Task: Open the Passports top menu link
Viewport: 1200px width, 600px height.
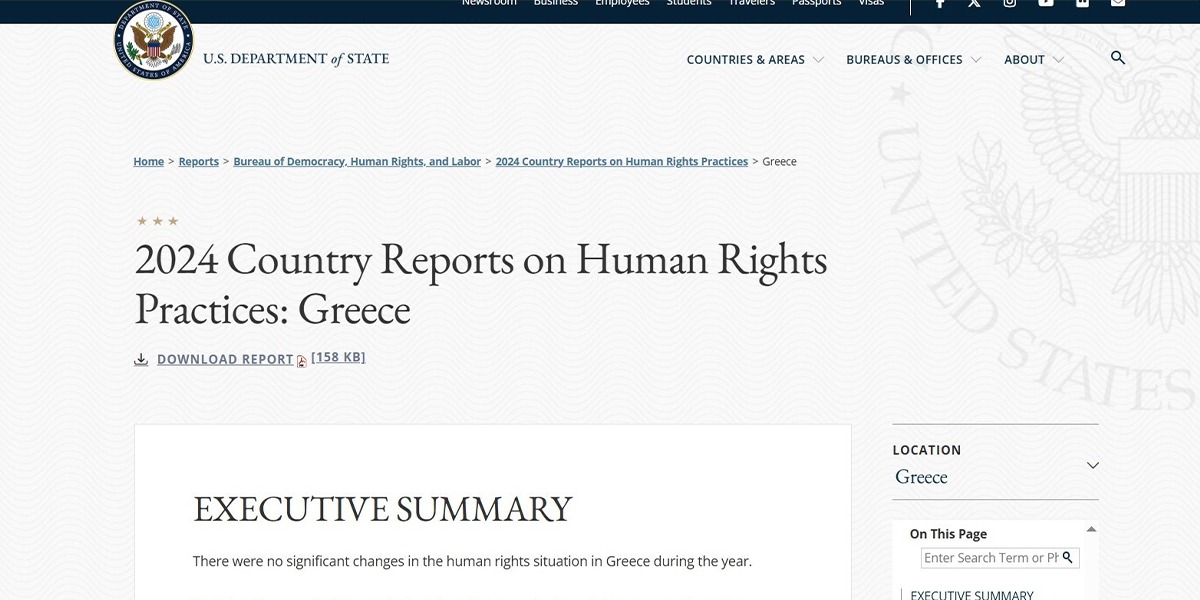Action: coord(817,3)
